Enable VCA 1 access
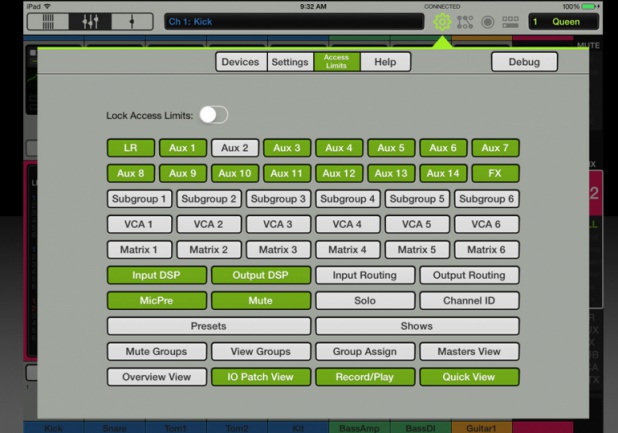Image resolution: width=618 pixels, height=433 pixels. [140, 224]
